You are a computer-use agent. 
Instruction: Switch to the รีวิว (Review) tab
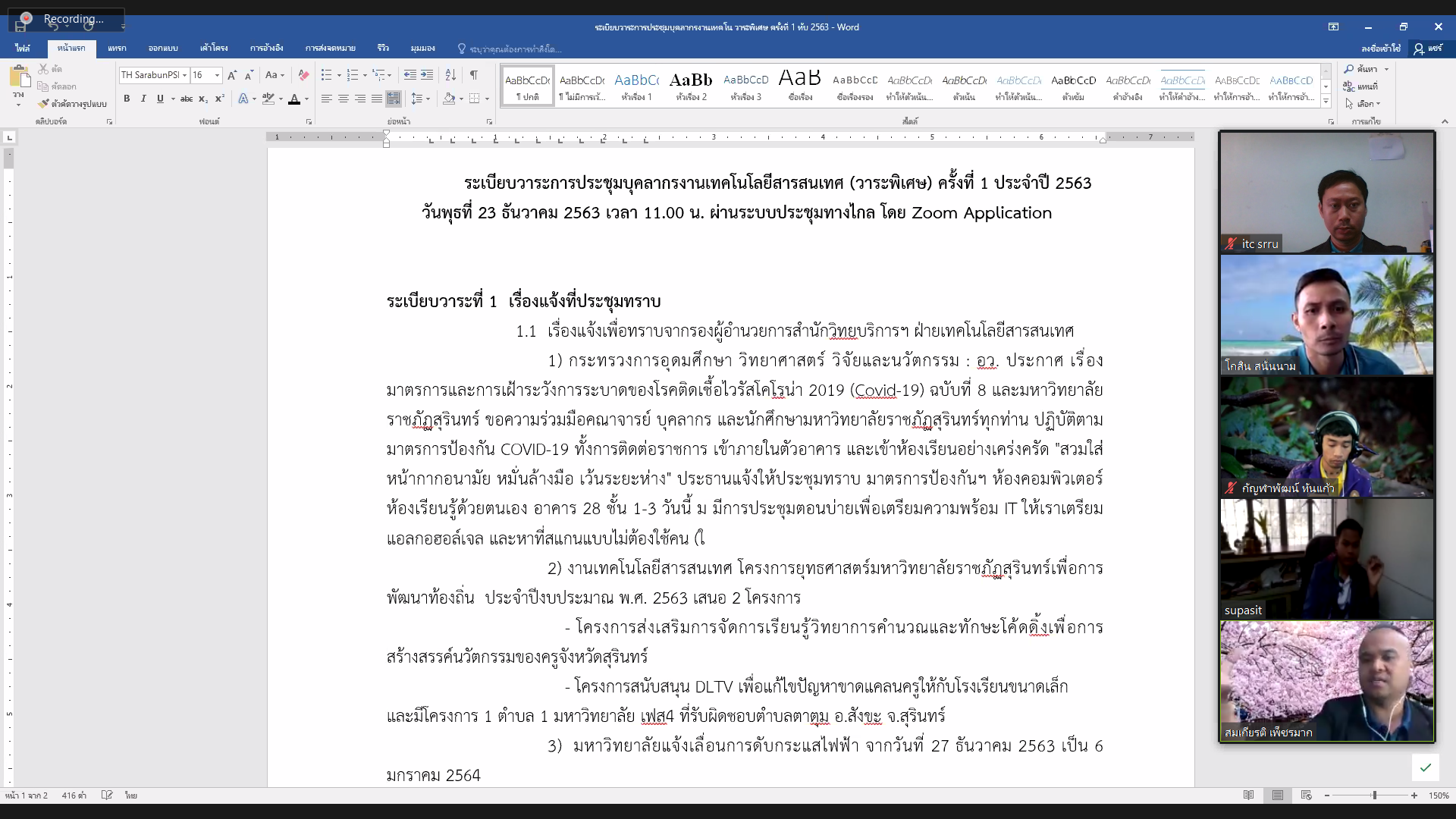coord(383,48)
